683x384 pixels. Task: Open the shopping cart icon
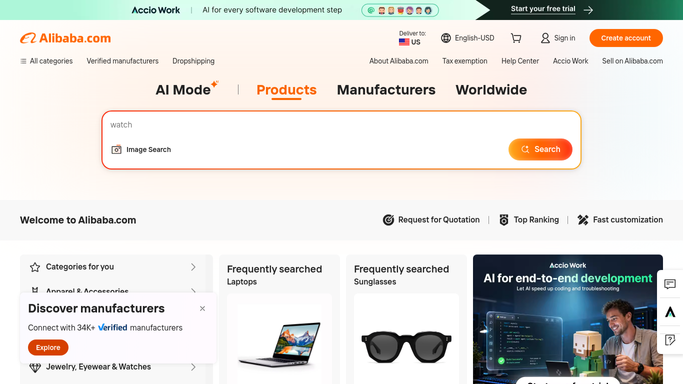click(x=516, y=38)
